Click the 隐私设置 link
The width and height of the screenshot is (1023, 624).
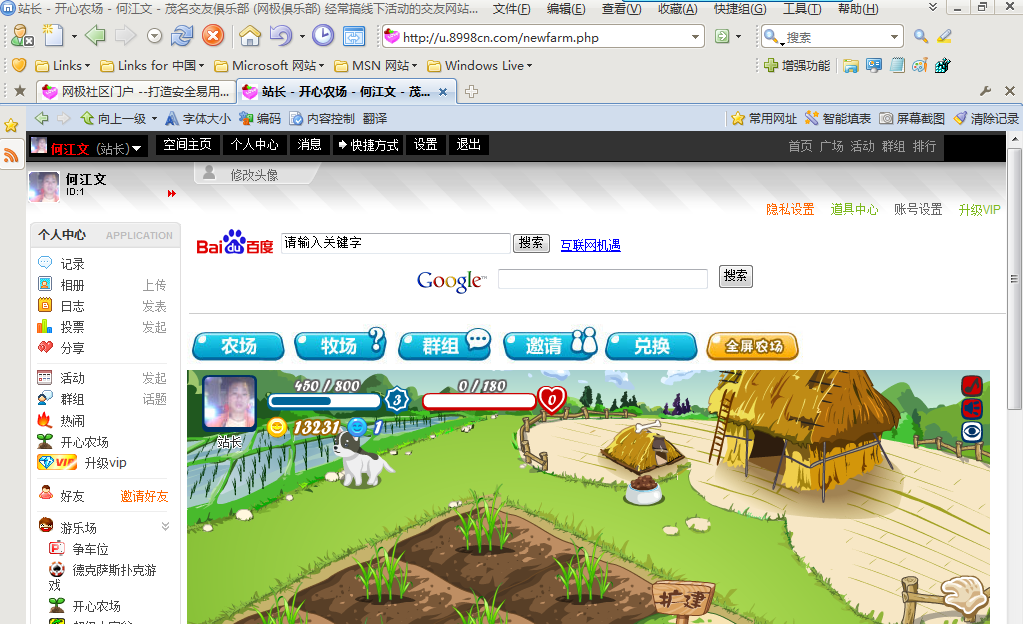(x=790, y=210)
